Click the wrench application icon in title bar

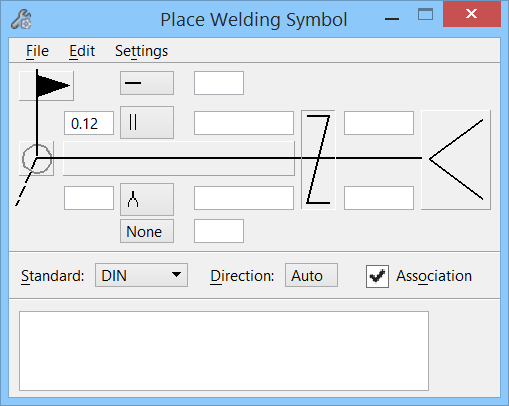(x=21, y=19)
